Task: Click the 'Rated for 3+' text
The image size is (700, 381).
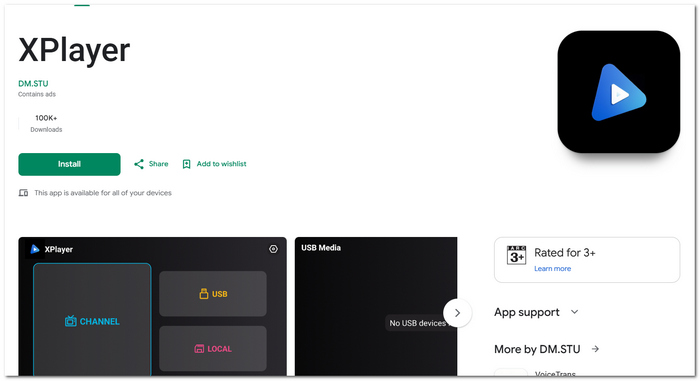Action: tap(565, 253)
